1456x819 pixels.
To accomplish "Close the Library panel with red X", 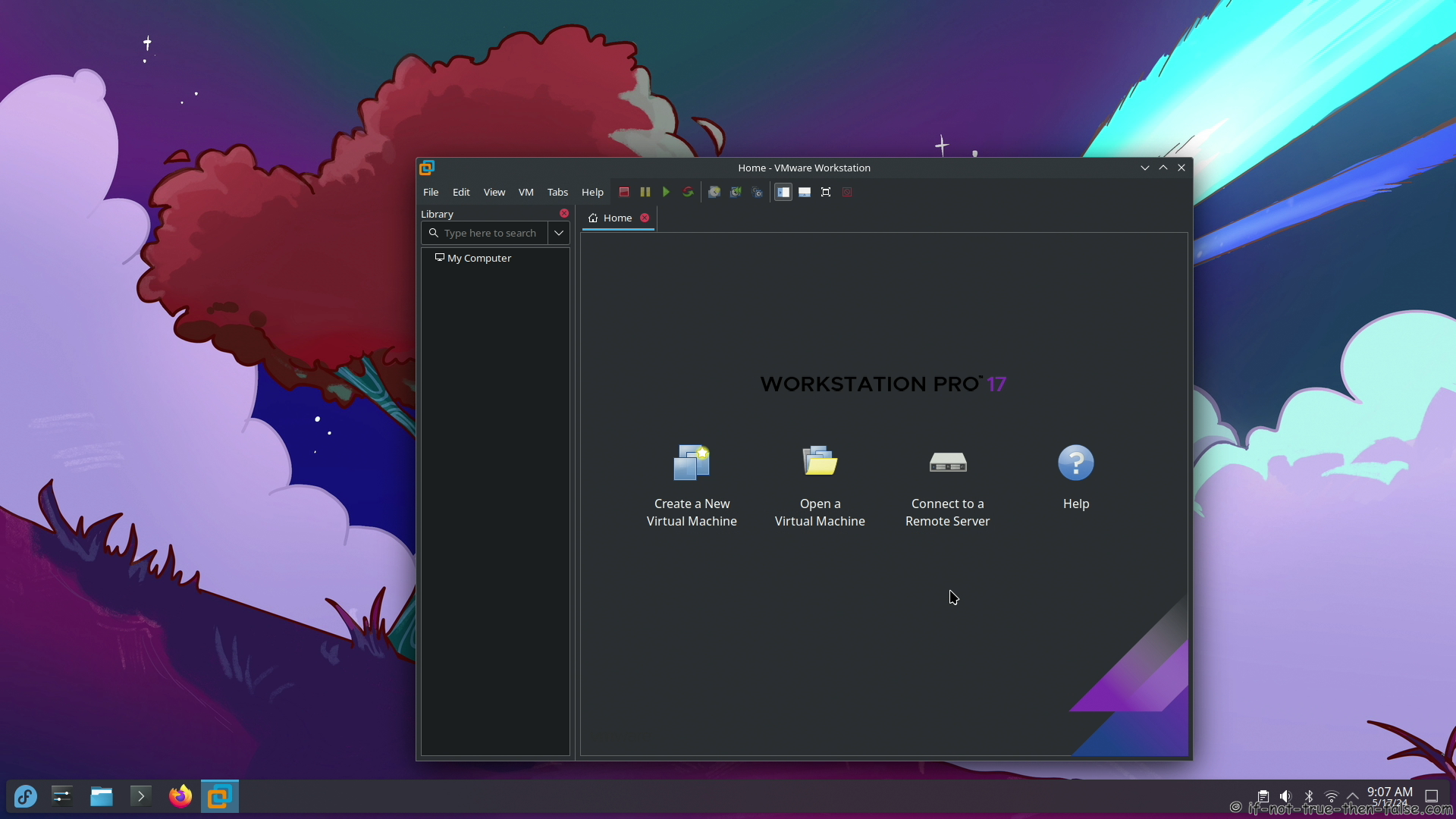I will tap(564, 213).
